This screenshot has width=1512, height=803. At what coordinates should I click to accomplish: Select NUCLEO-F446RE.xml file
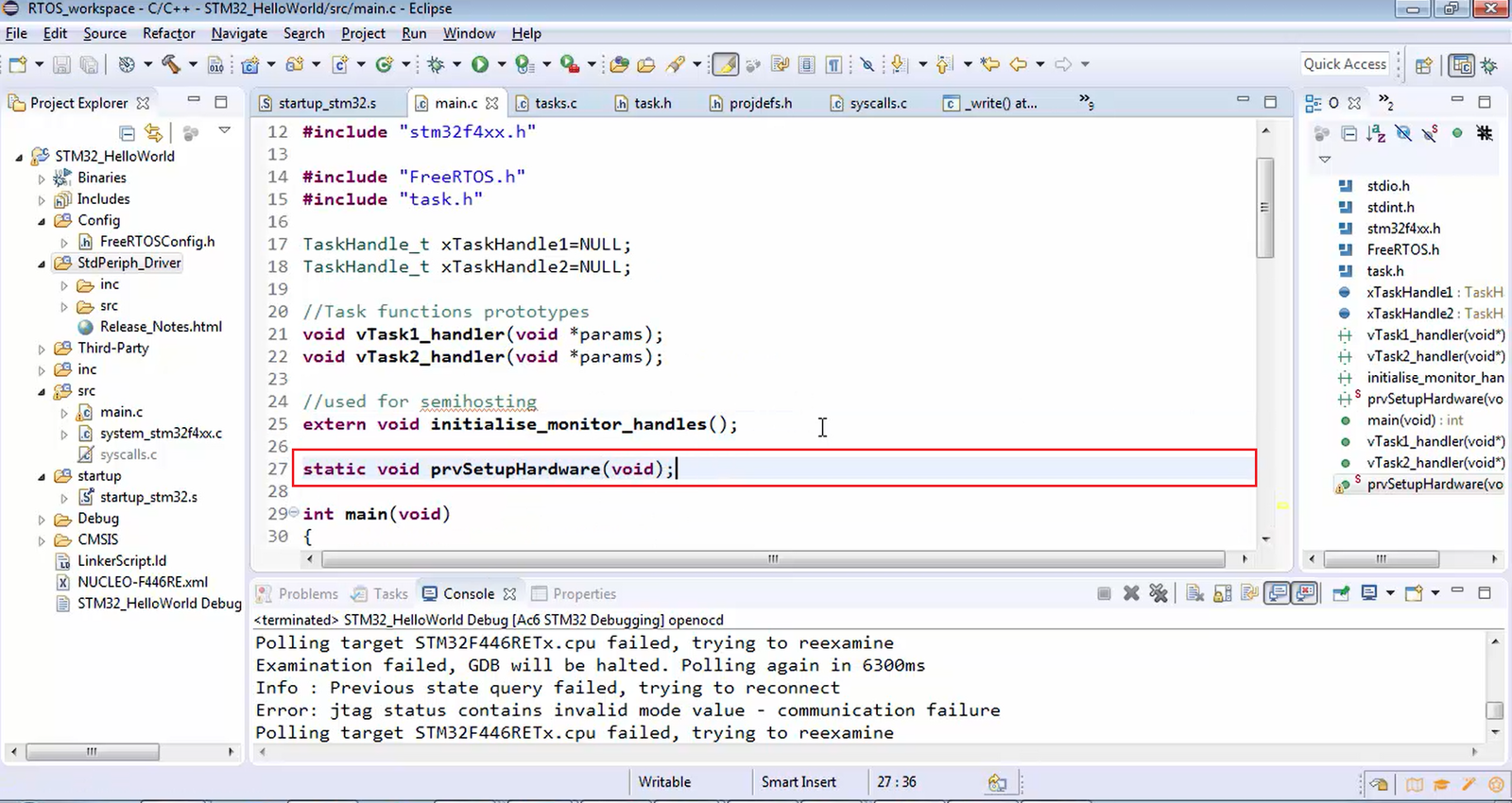(143, 582)
